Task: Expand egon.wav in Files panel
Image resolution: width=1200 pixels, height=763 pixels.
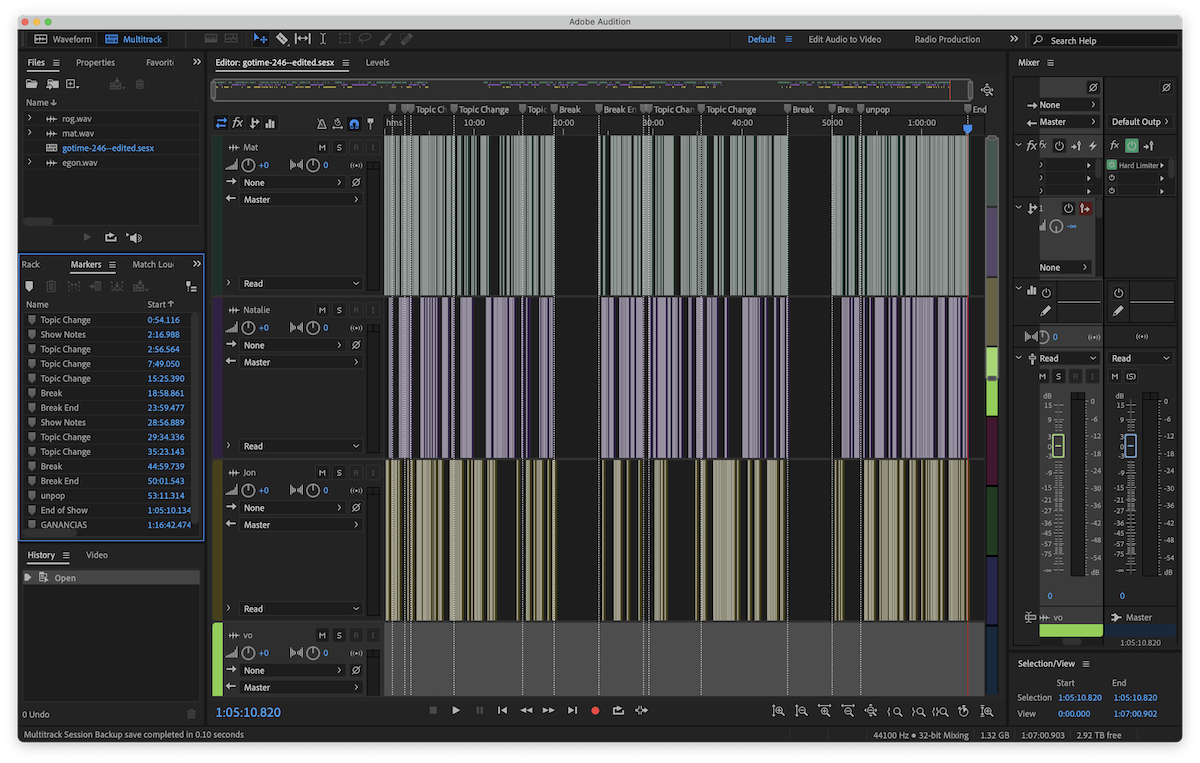Action: pyautogui.click(x=30, y=162)
